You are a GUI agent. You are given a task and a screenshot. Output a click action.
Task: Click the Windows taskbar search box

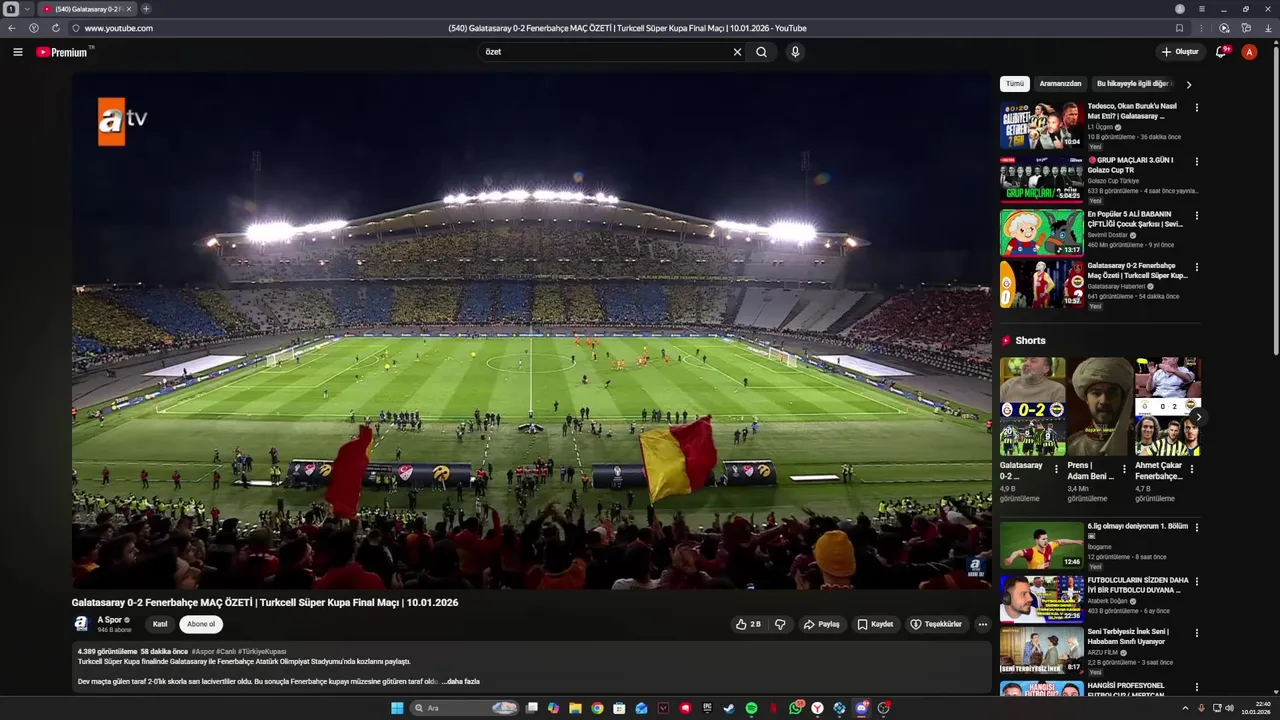(x=466, y=708)
